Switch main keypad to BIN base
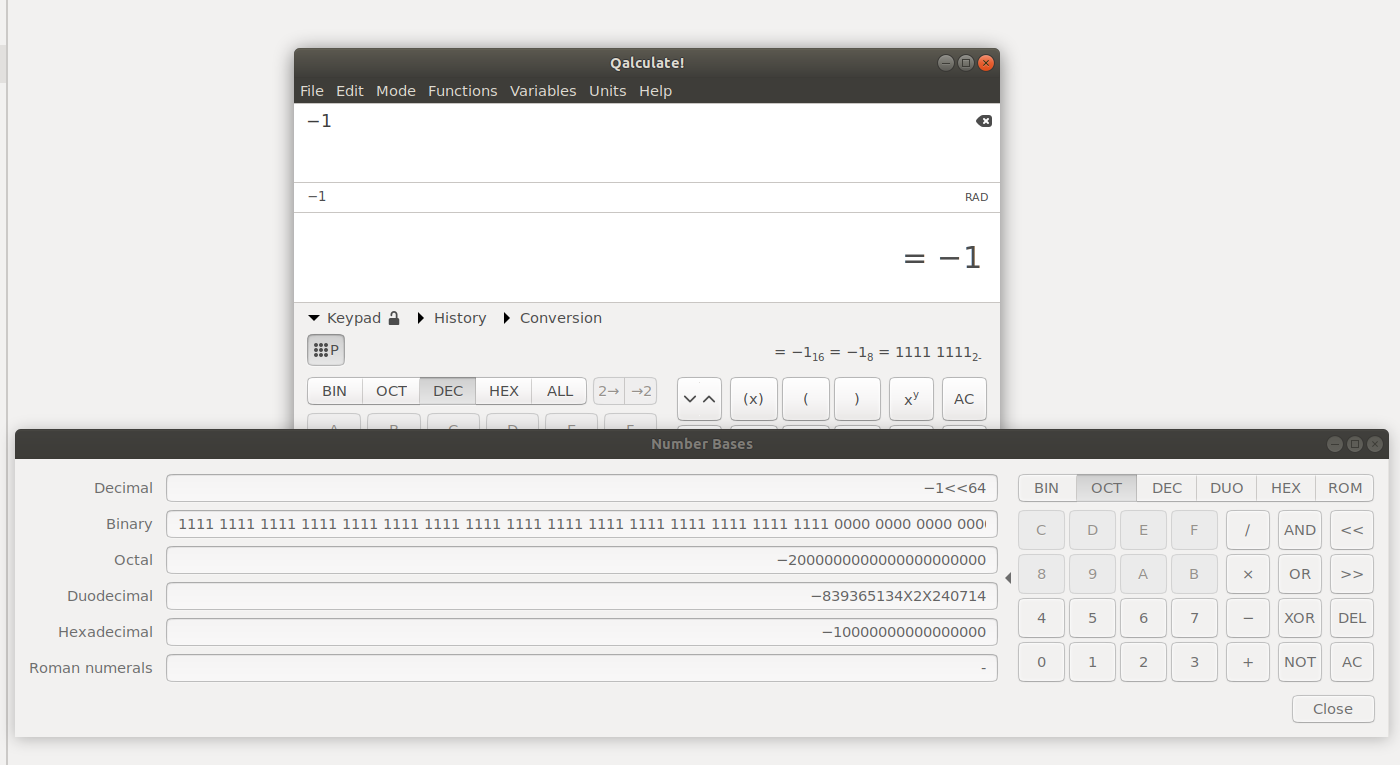 335,391
